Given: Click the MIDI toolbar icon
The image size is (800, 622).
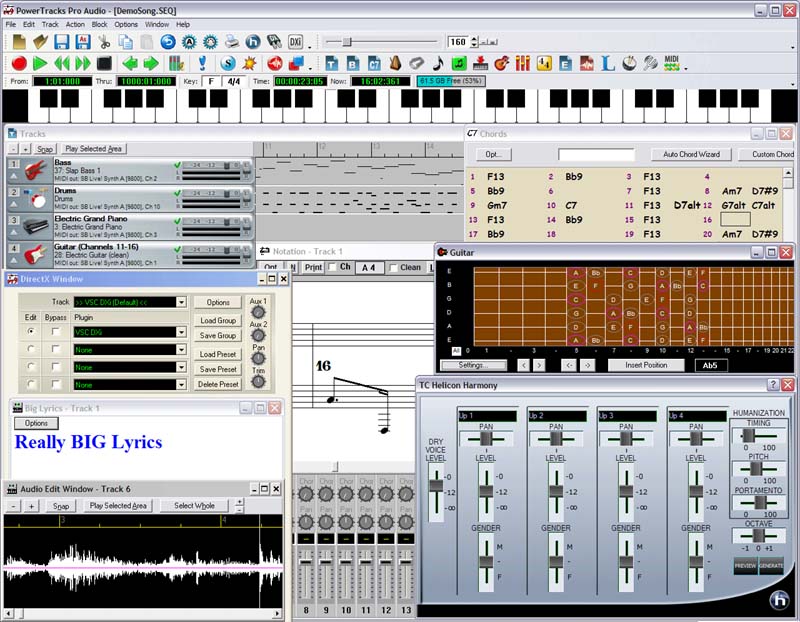Looking at the screenshot, I should (x=672, y=64).
